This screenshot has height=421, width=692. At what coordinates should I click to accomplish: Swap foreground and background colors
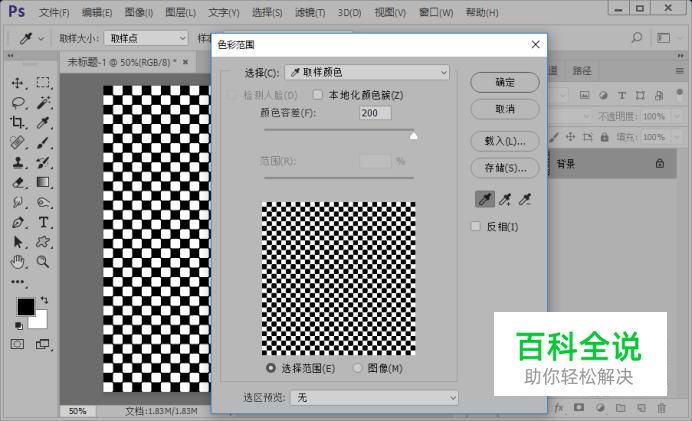coord(44,300)
